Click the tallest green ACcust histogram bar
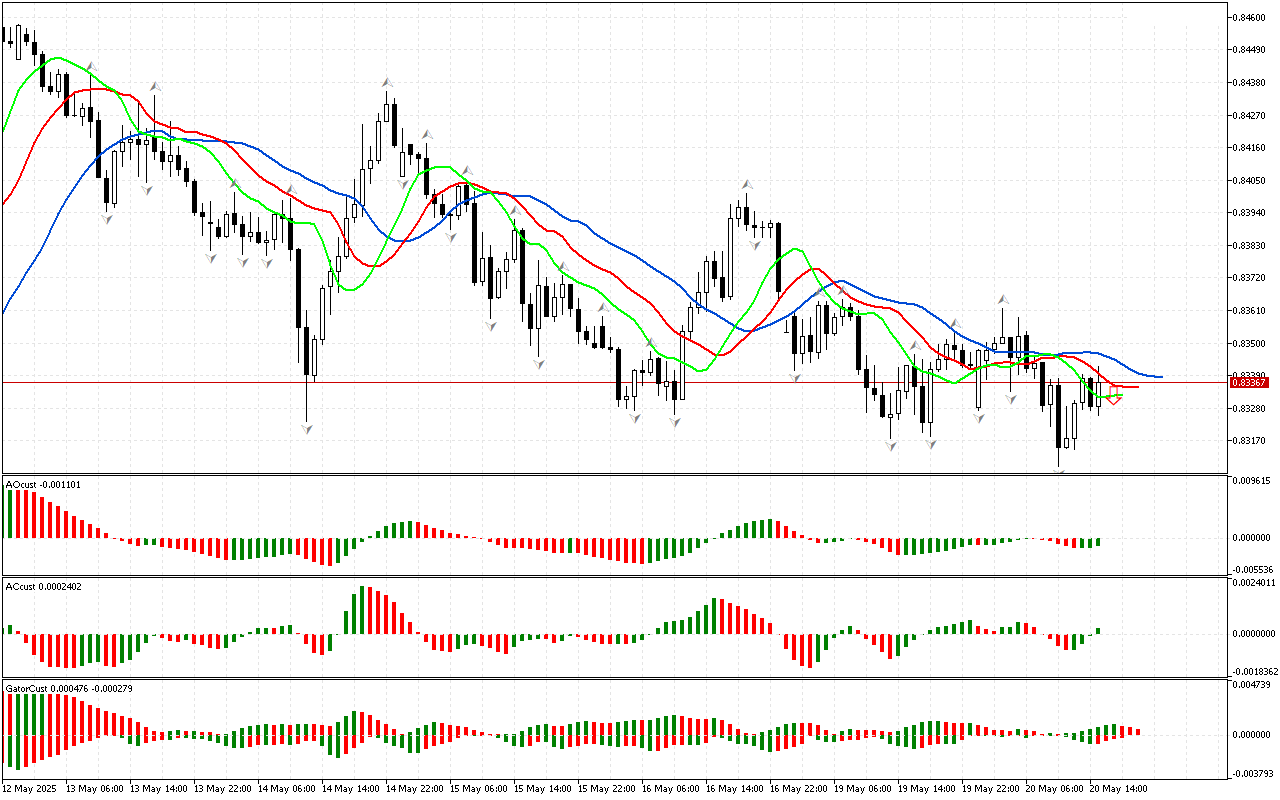Screen dimensions: 1280x800 pyautogui.click(x=363, y=610)
